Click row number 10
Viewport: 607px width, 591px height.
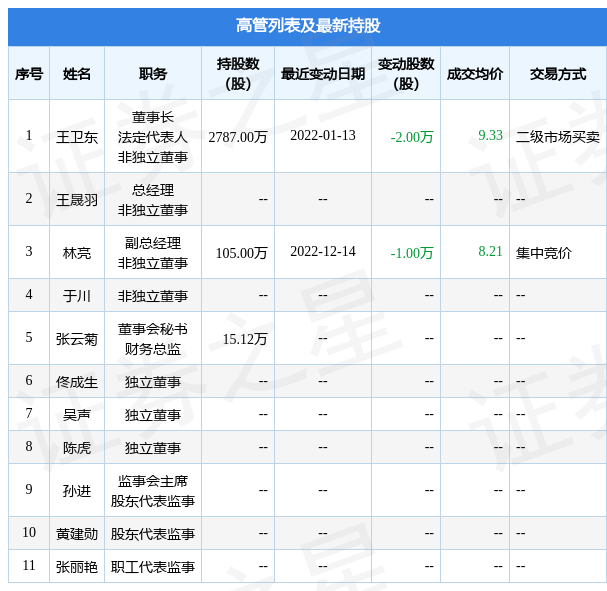point(29,532)
